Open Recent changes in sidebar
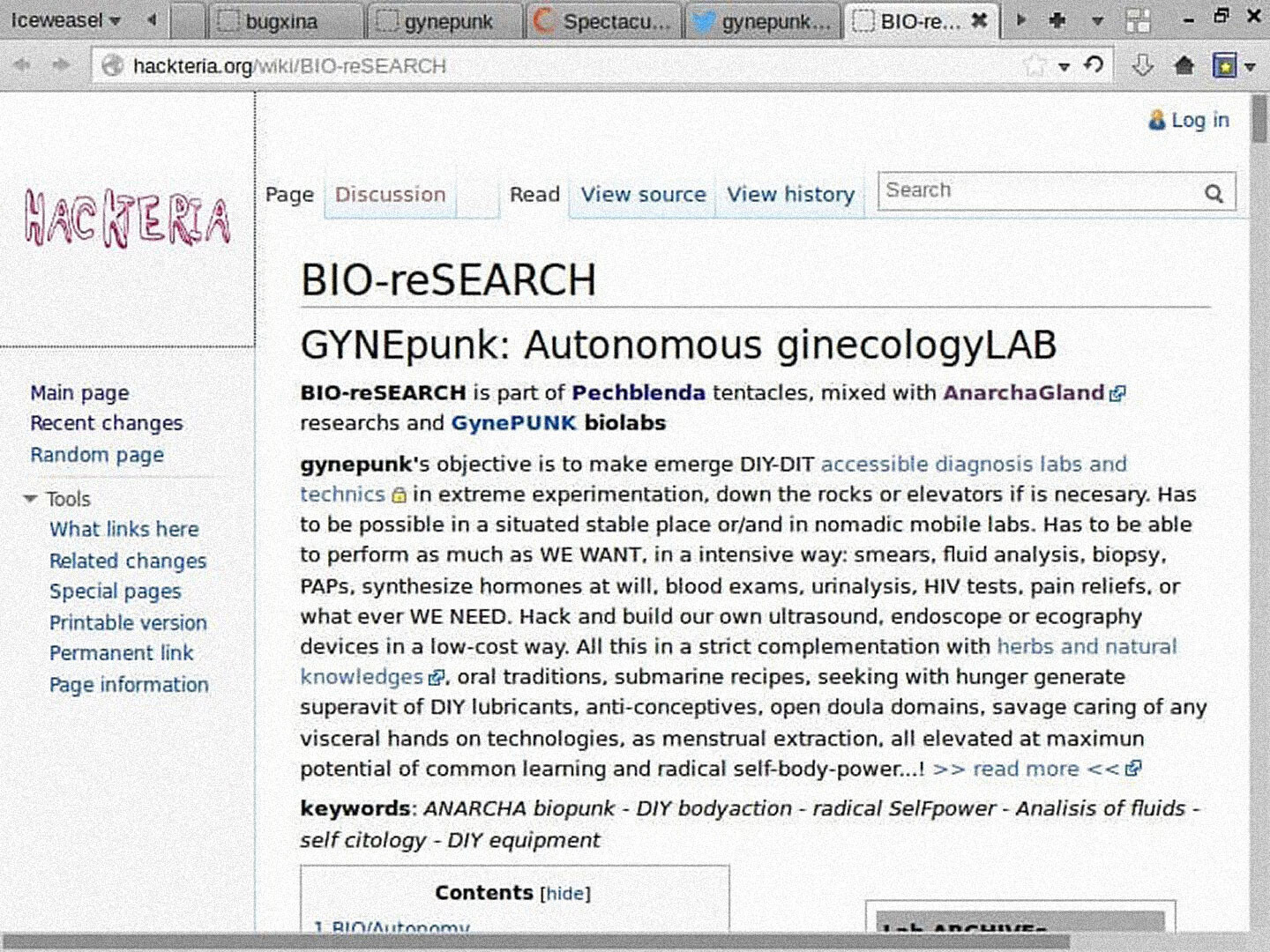The height and width of the screenshot is (952, 1270). click(x=107, y=424)
